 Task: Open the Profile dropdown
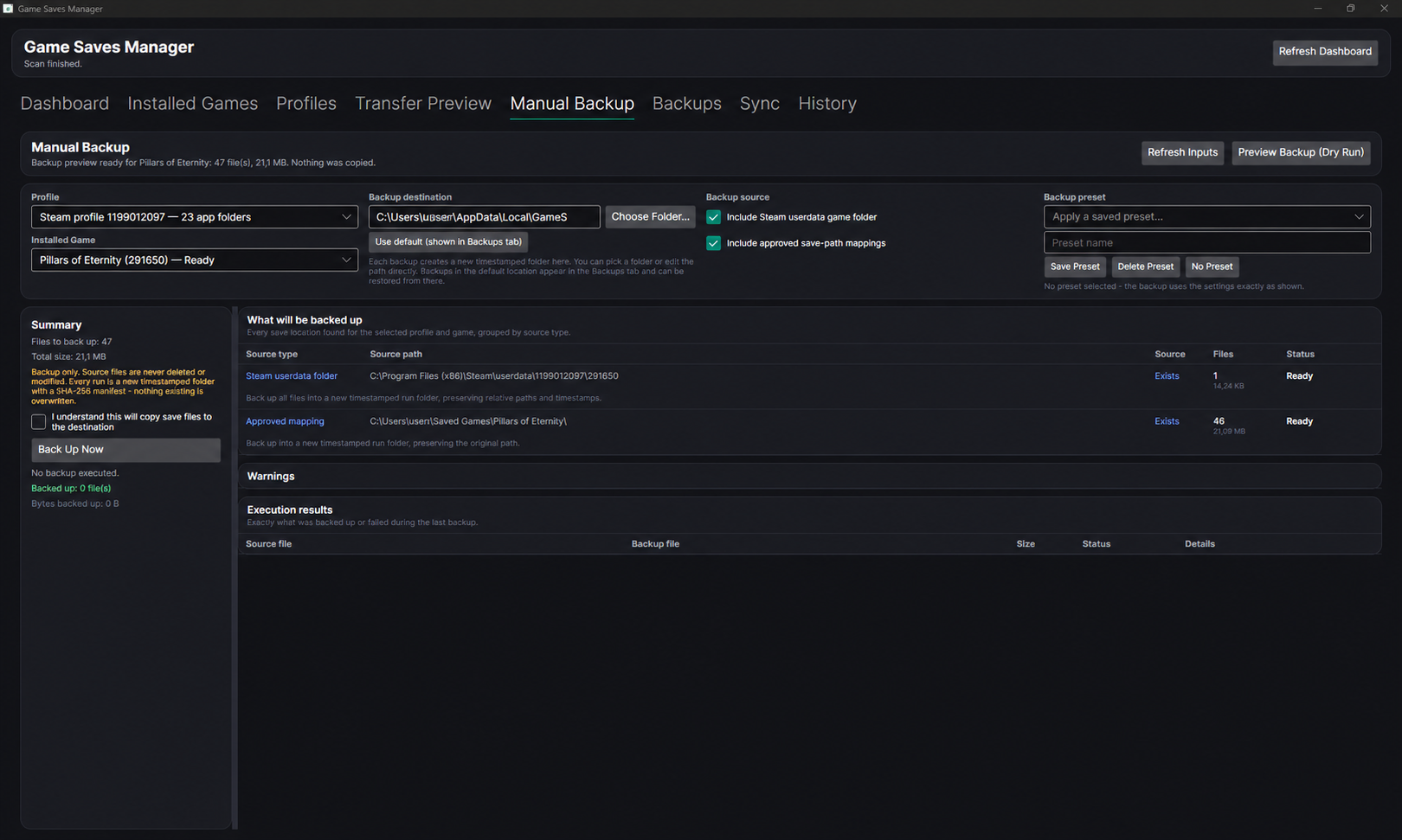194,217
